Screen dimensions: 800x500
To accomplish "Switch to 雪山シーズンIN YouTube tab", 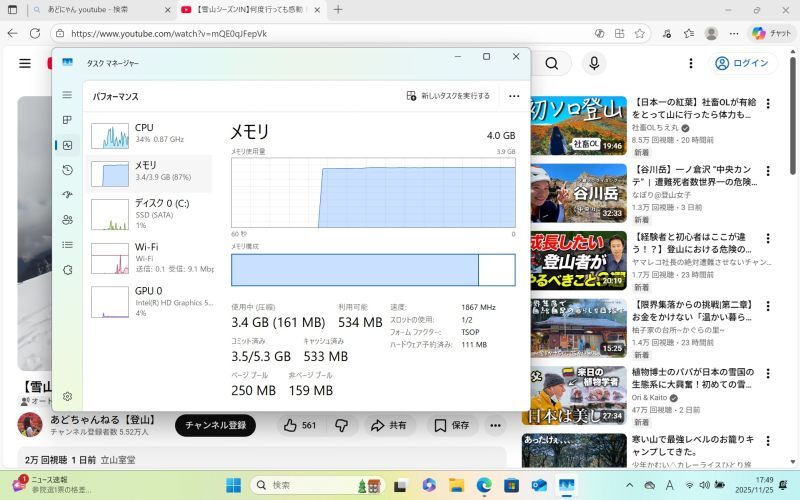I will click(x=251, y=10).
